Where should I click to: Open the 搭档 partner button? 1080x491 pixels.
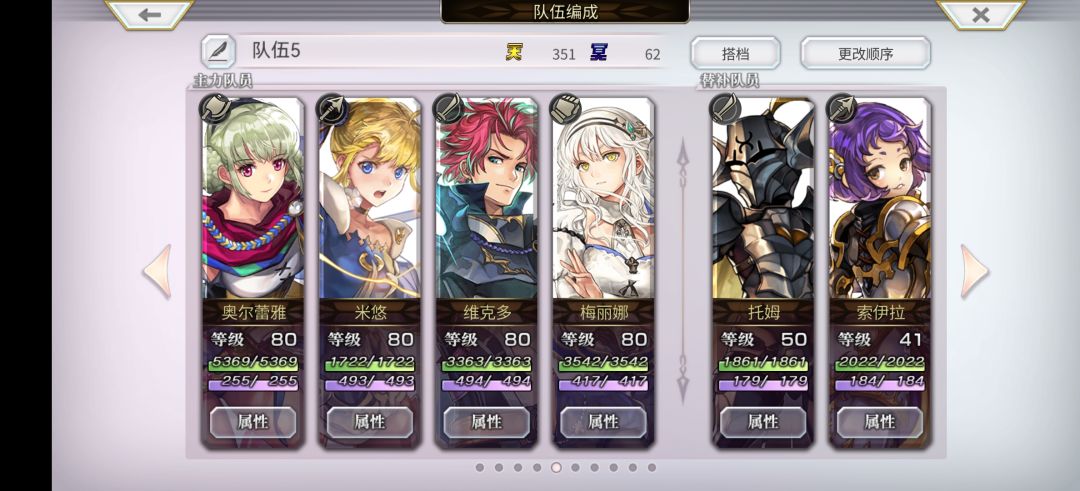735,53
